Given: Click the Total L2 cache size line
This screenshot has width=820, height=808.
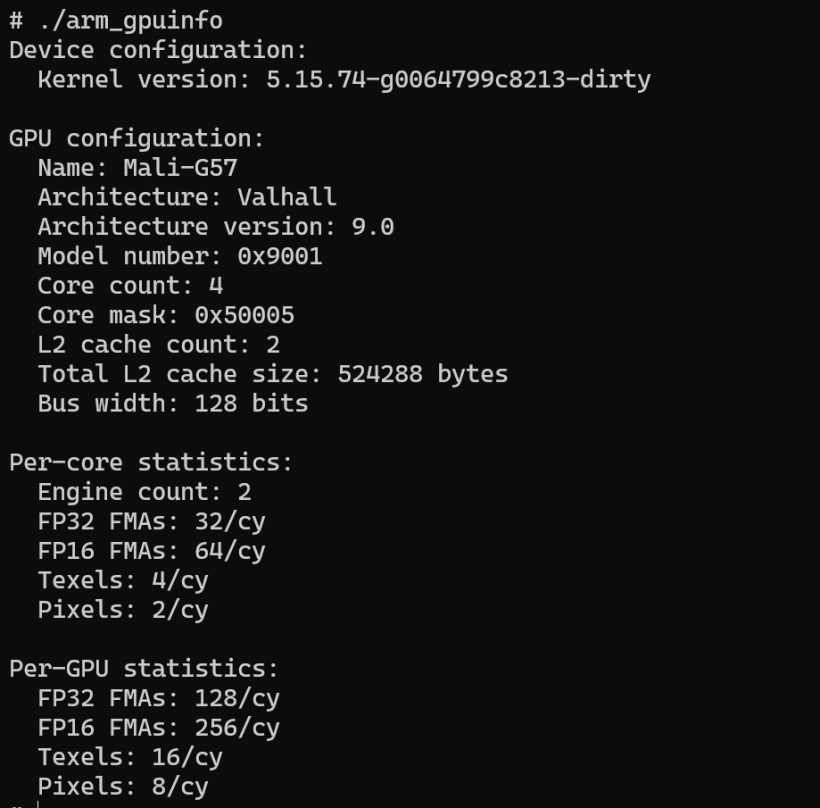Looking at the screenshot, I should point(272,374).
